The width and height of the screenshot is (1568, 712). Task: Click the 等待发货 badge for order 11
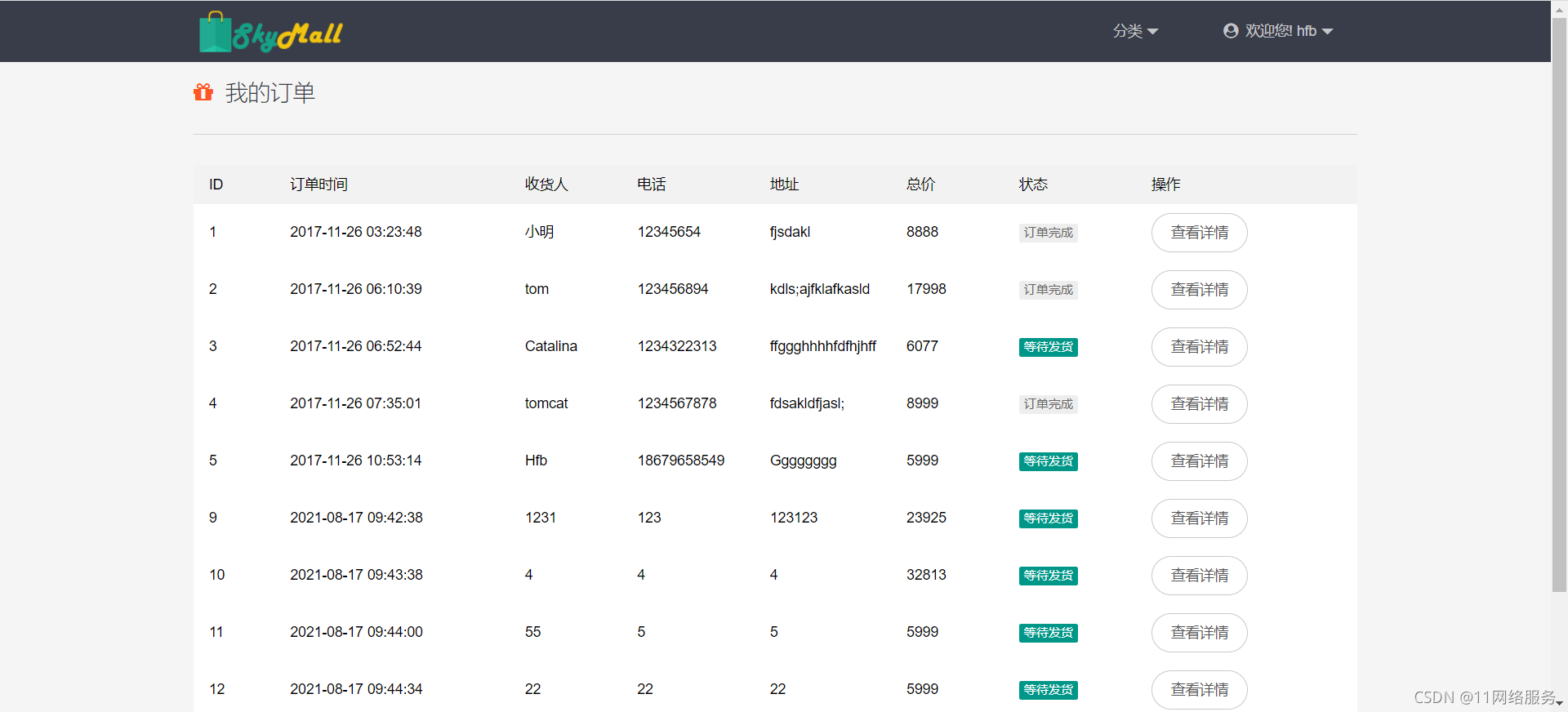click(x=1049, y=633)
